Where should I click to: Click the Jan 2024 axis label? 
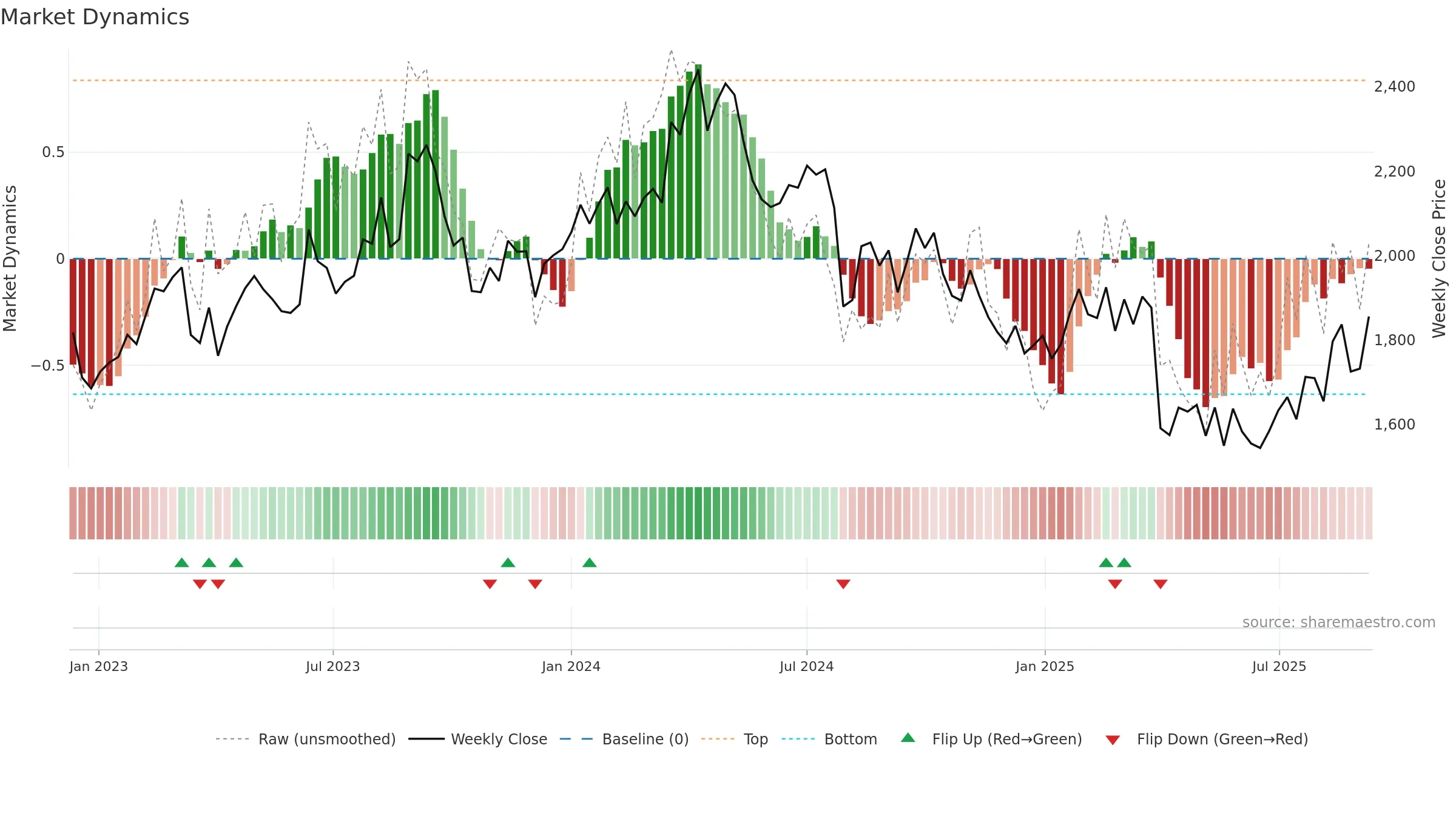[571, 666]
